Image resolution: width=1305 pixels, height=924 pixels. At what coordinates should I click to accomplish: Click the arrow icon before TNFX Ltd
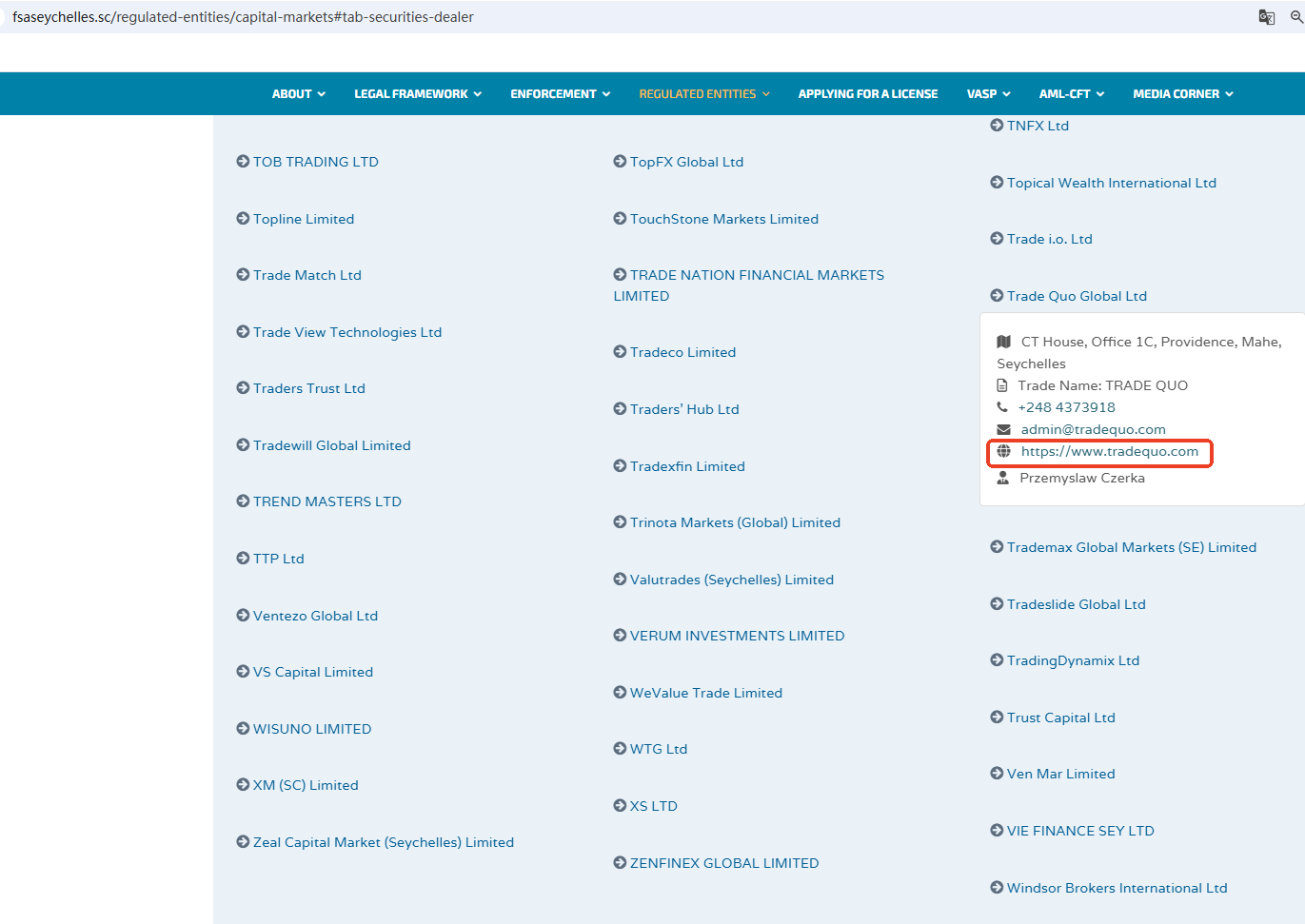997,126
